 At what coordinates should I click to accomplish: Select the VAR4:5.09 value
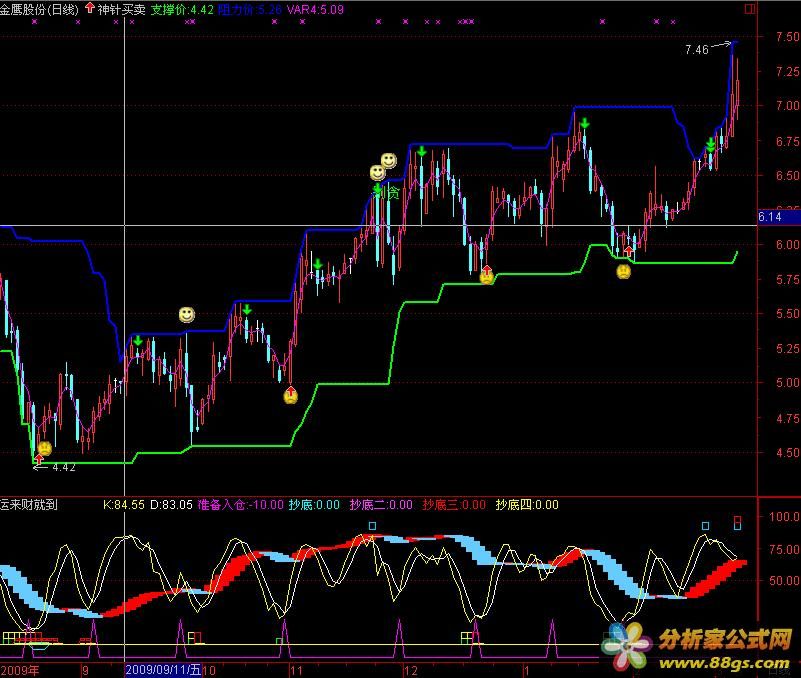(315, 9)
